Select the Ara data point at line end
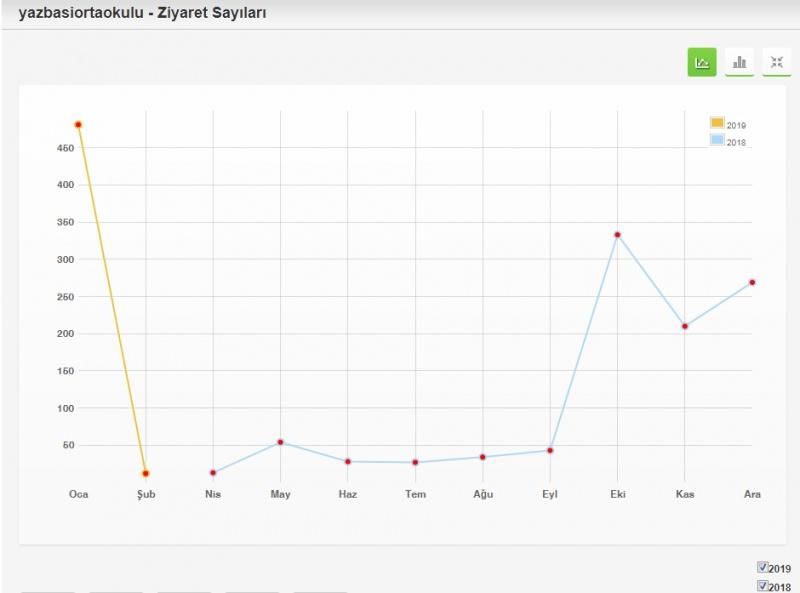Image resolution: width=800 pixels, height=593 pixels. 752,282
